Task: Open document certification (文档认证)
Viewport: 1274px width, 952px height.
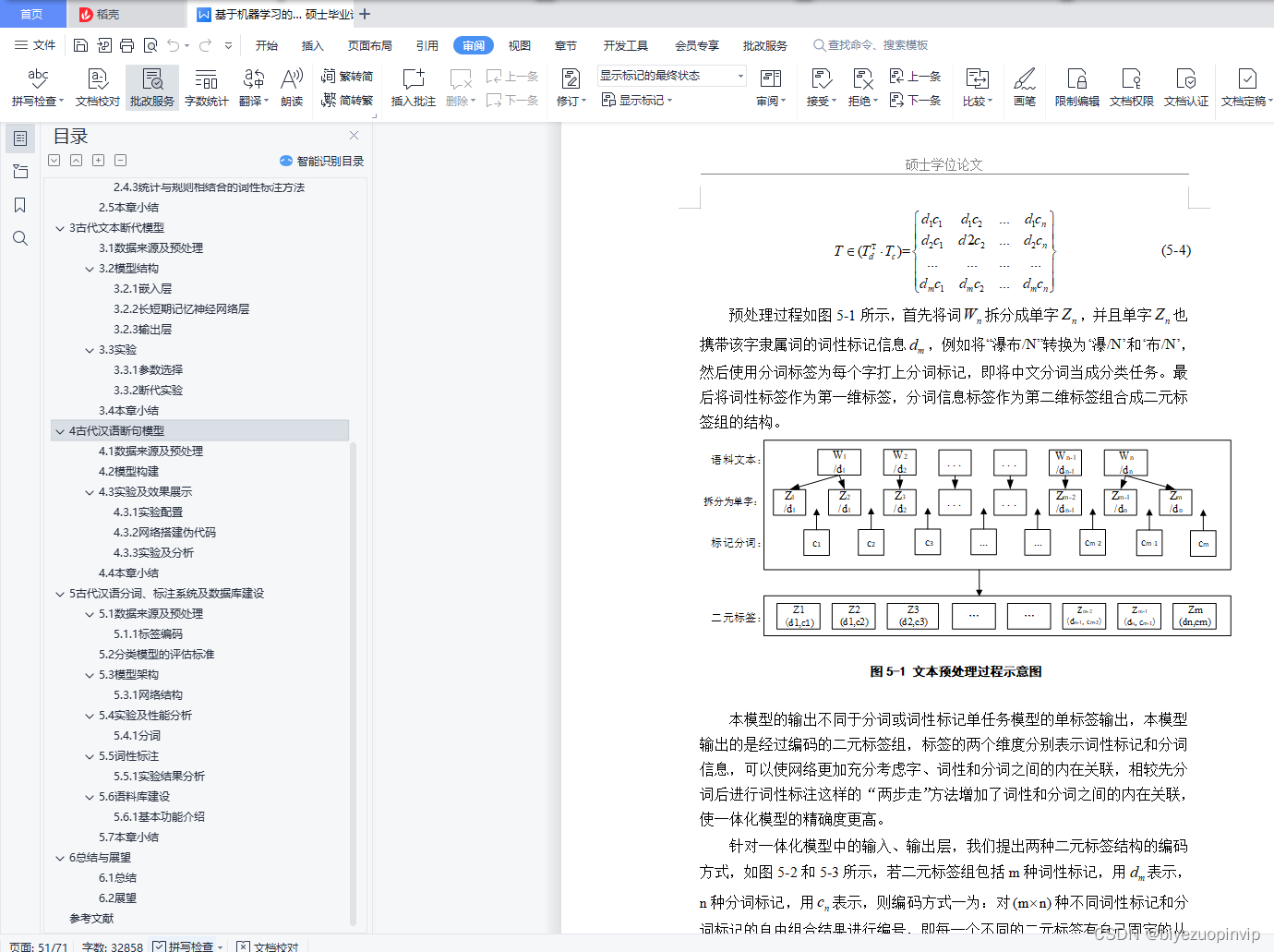Action: pos(1186,88)
